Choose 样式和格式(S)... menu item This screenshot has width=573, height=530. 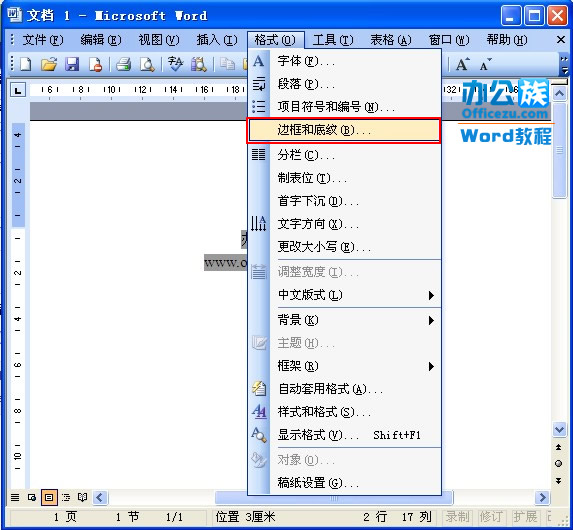coord(344,412)
